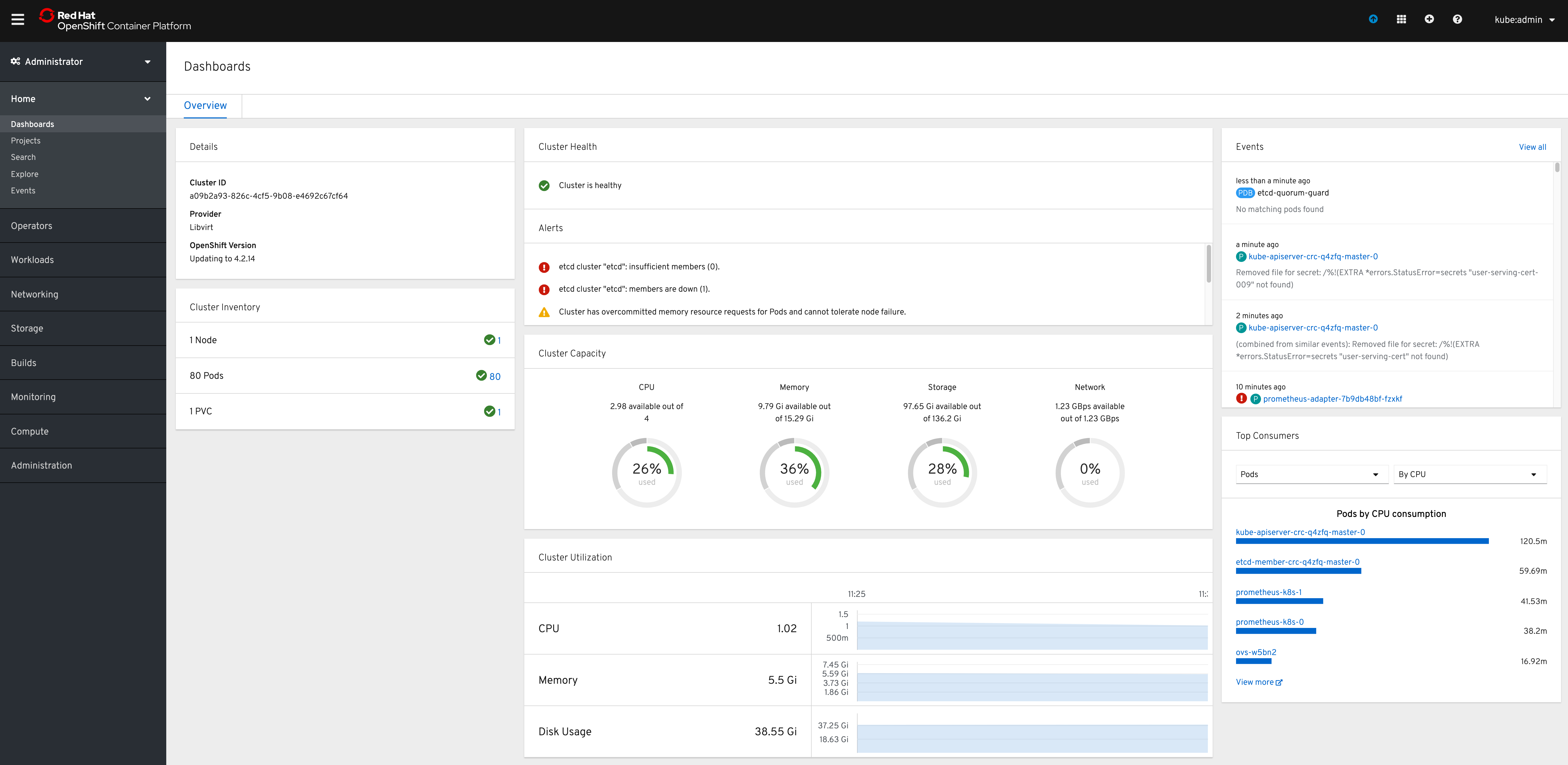The height and width of the screenshot is (765, 1568).
Task: Open the cluster upgrade arrow icon
Action: [1373, 19]
